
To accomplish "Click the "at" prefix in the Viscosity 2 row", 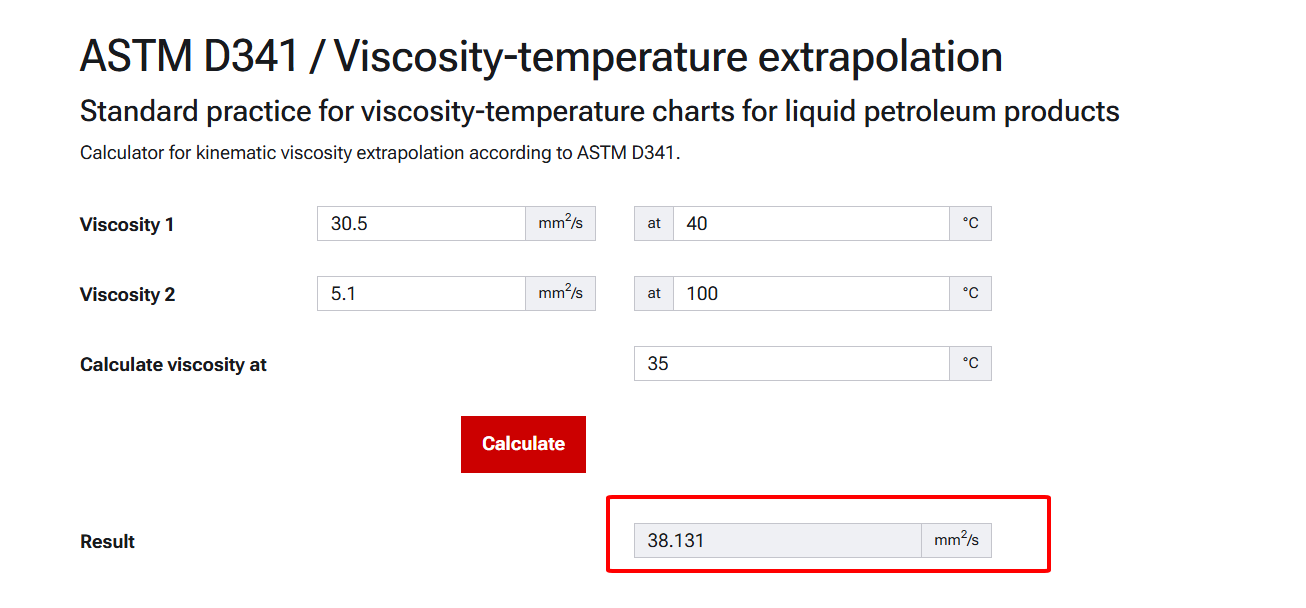I will click(x=654, y=294).
